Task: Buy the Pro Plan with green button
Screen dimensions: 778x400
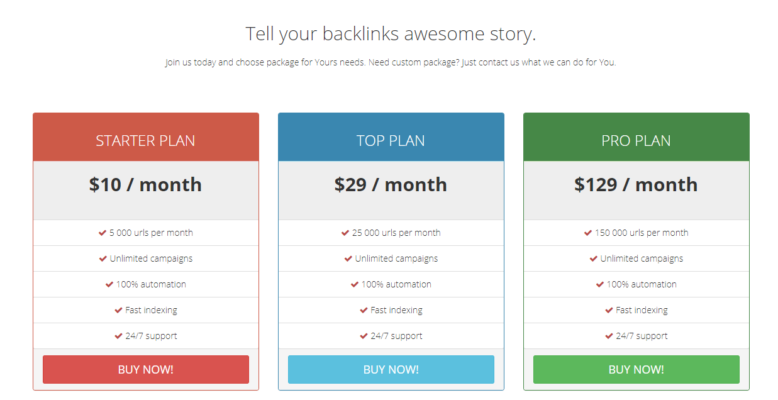Action: (636, 369)
